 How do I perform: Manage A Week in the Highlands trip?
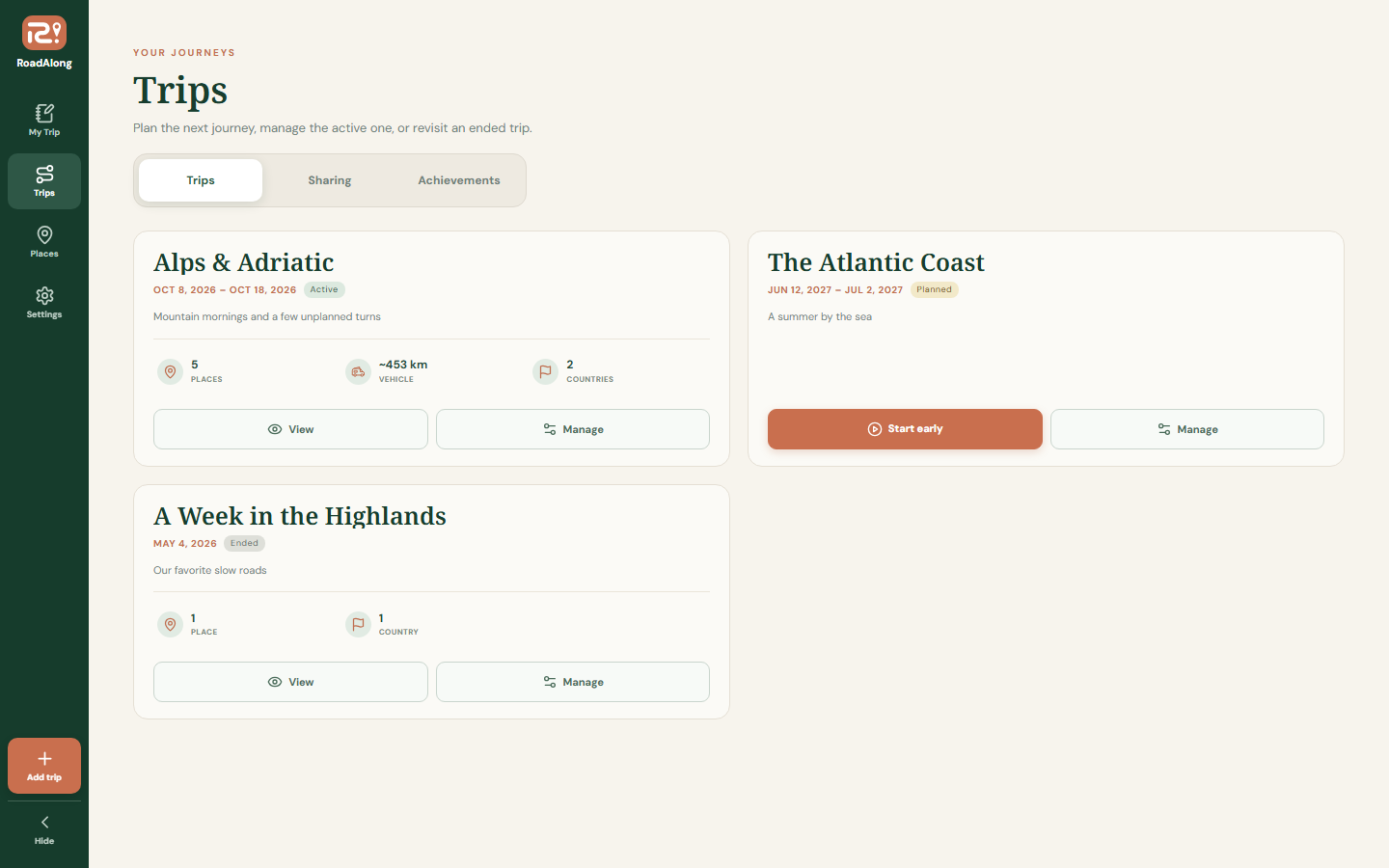click(x=573, y=682)
